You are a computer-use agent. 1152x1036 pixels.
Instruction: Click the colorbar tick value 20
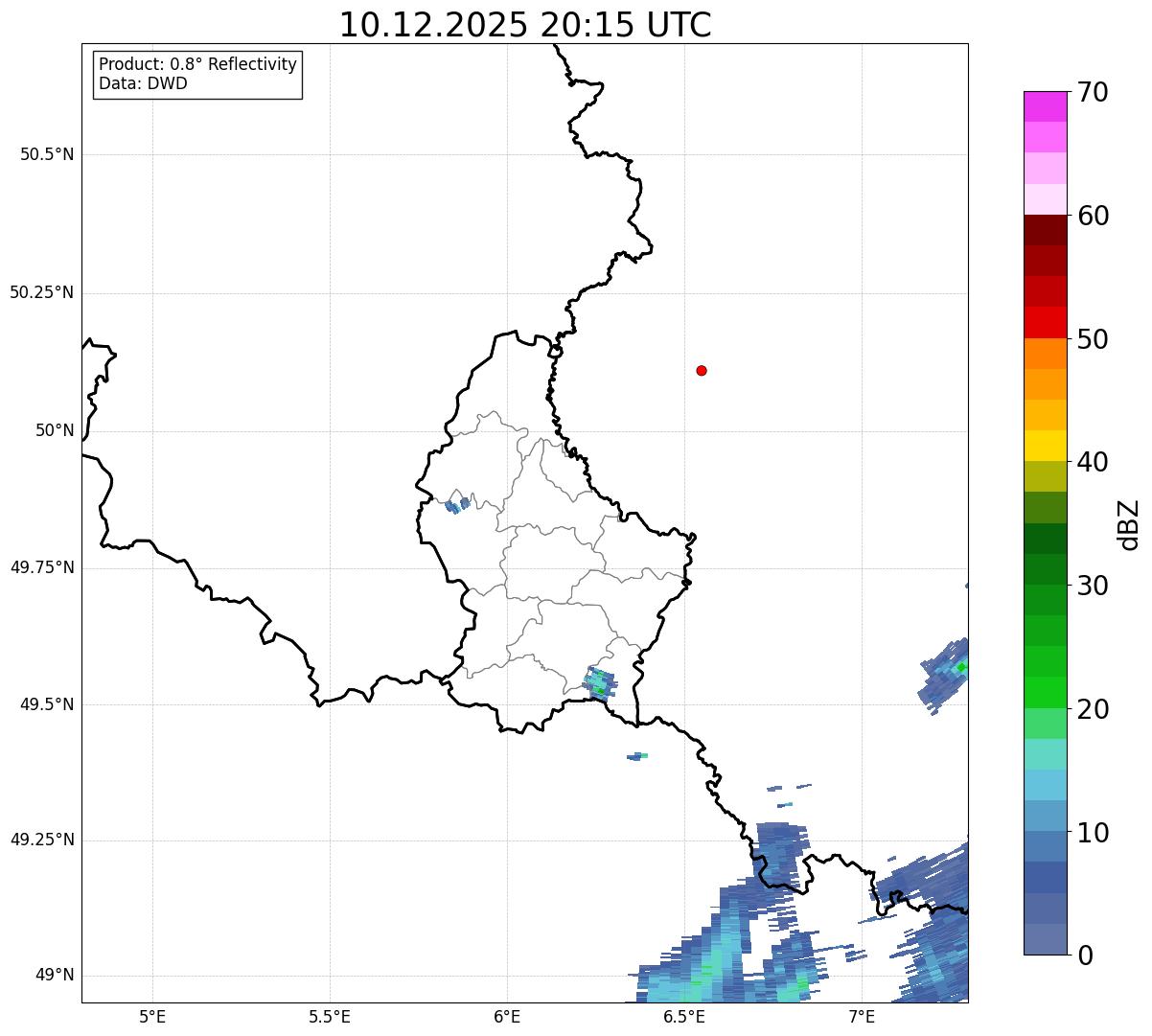(1093, 709)
